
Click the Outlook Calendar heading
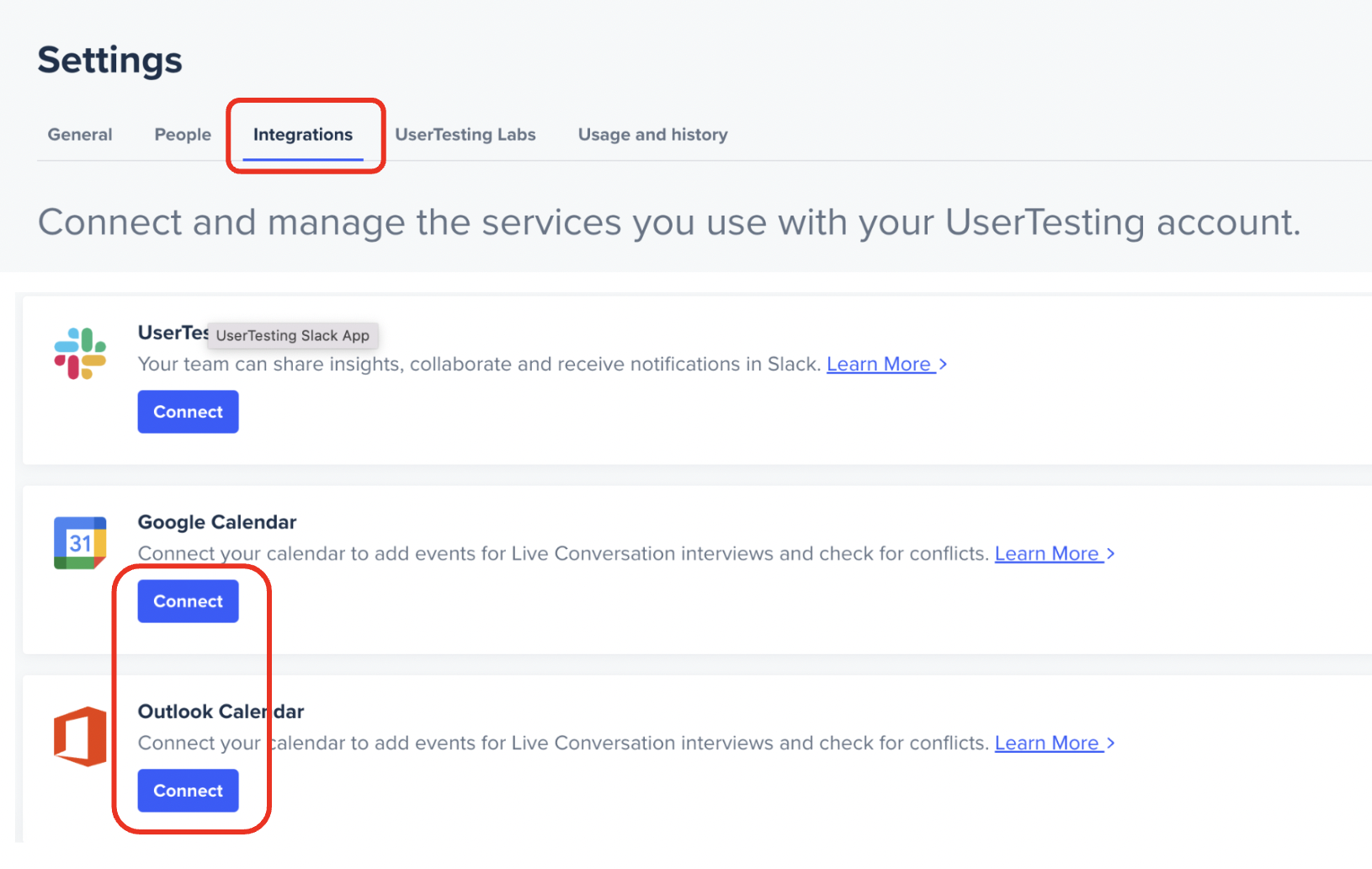[221, 712]
